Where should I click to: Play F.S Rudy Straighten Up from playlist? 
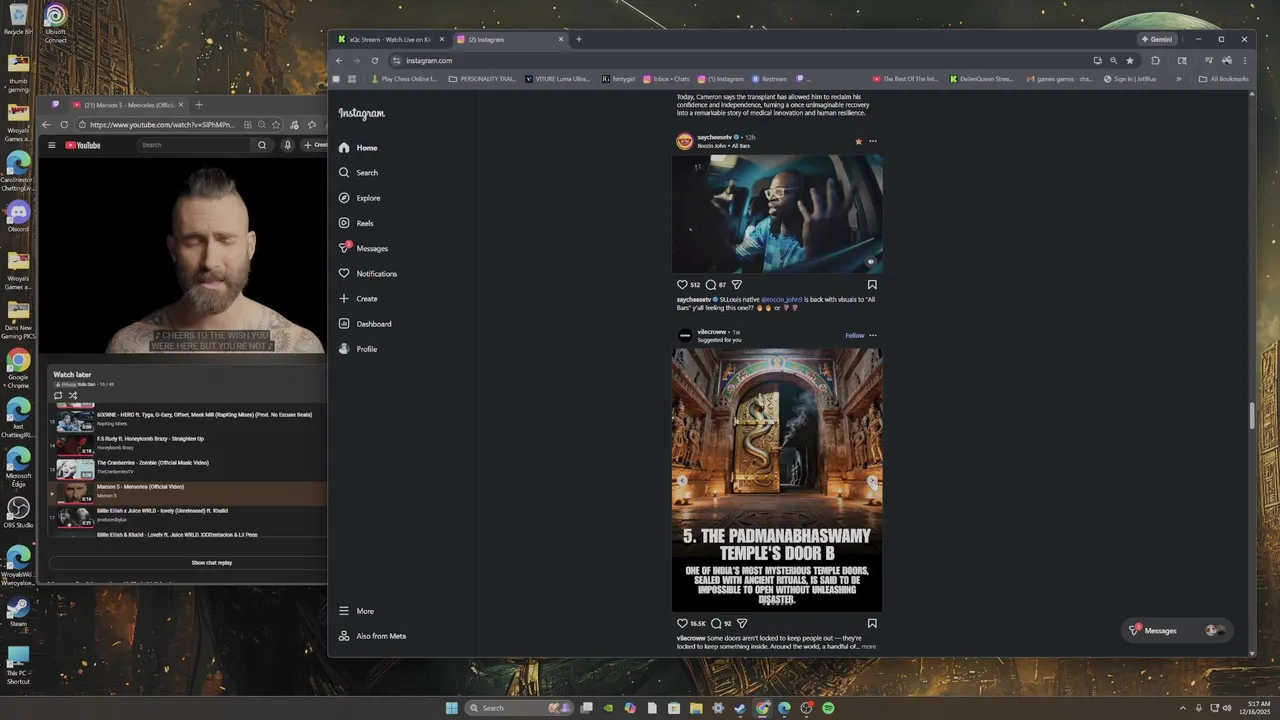(x=188, y=444)
